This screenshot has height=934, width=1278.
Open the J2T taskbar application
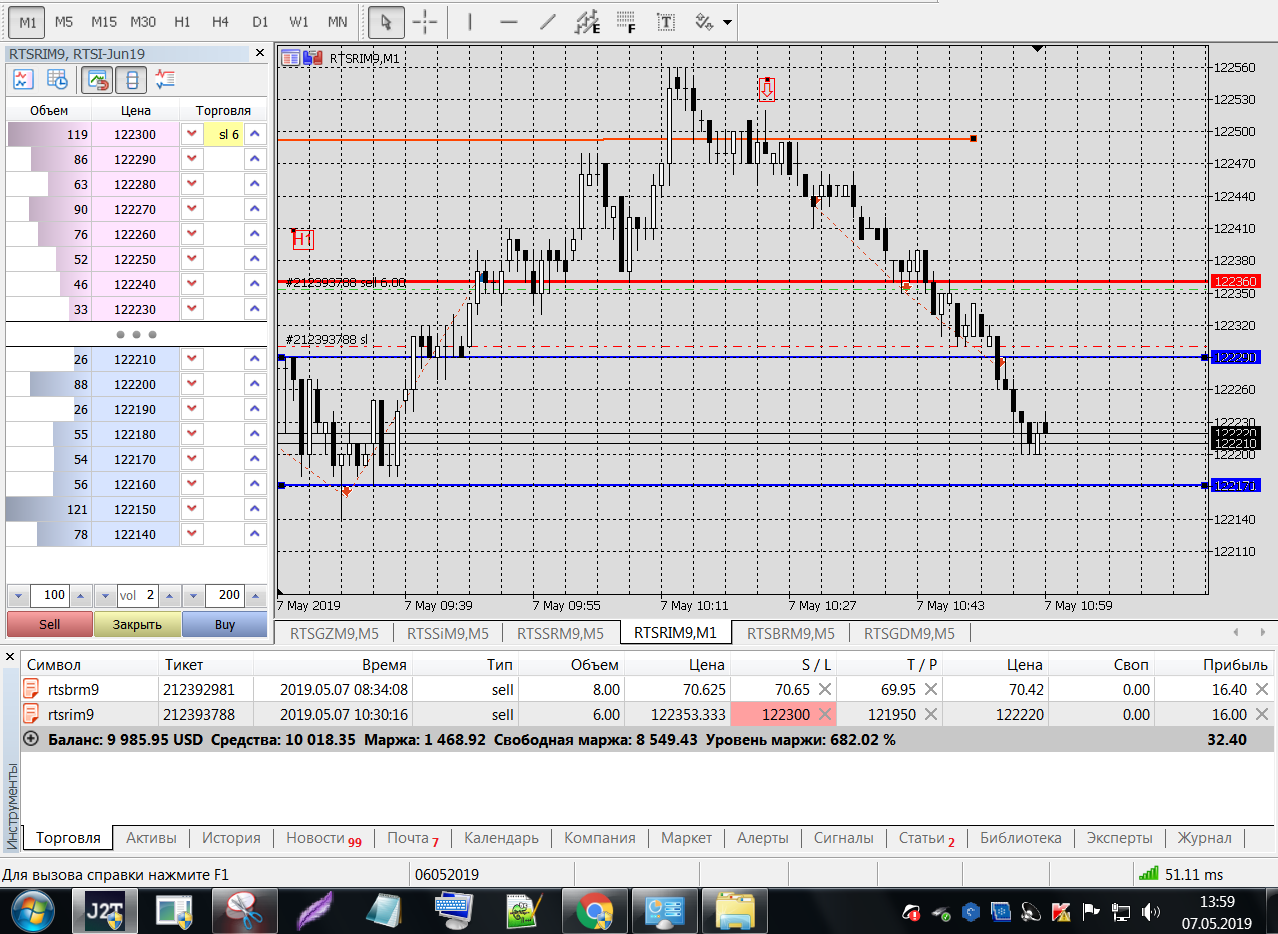click(x=104, y=911)
